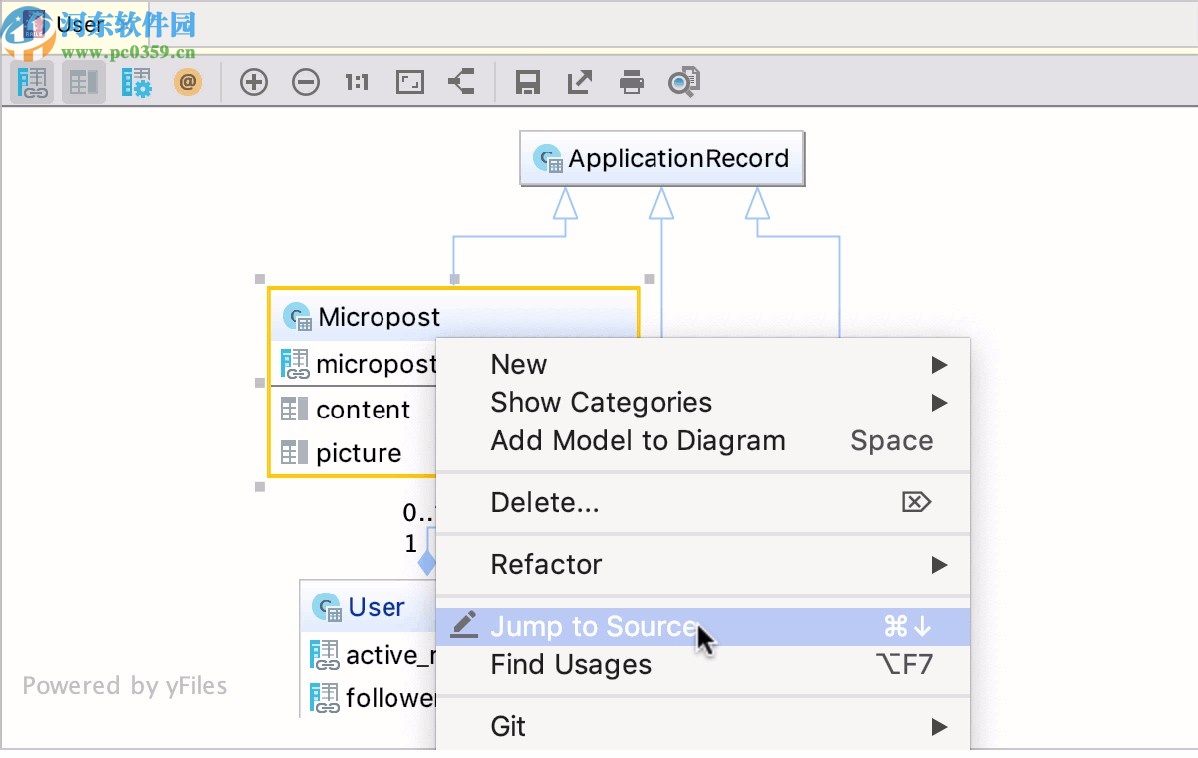Select the ApplicationRecord class node

[x=663, y=159]
